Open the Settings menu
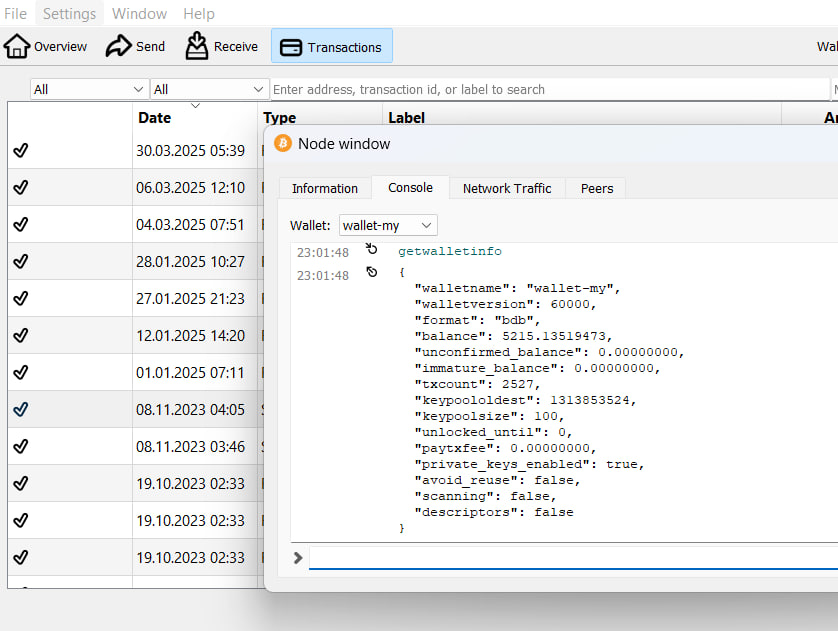This screenshot has width=838, height=631. 69,13
